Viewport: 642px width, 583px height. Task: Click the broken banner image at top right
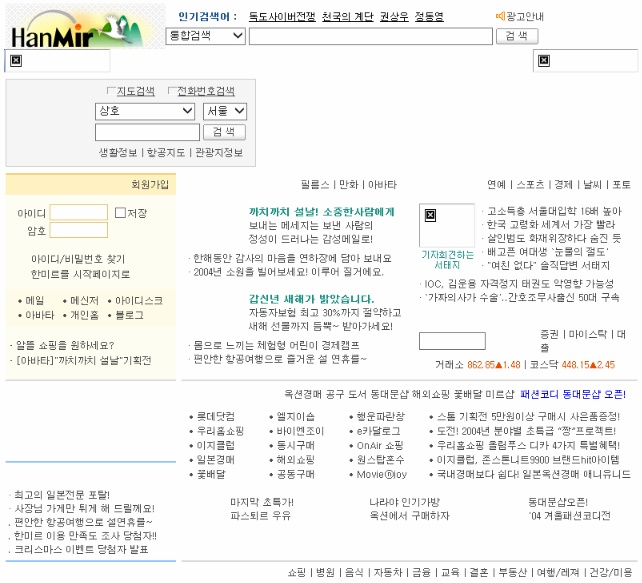click(x=544, y=61)
